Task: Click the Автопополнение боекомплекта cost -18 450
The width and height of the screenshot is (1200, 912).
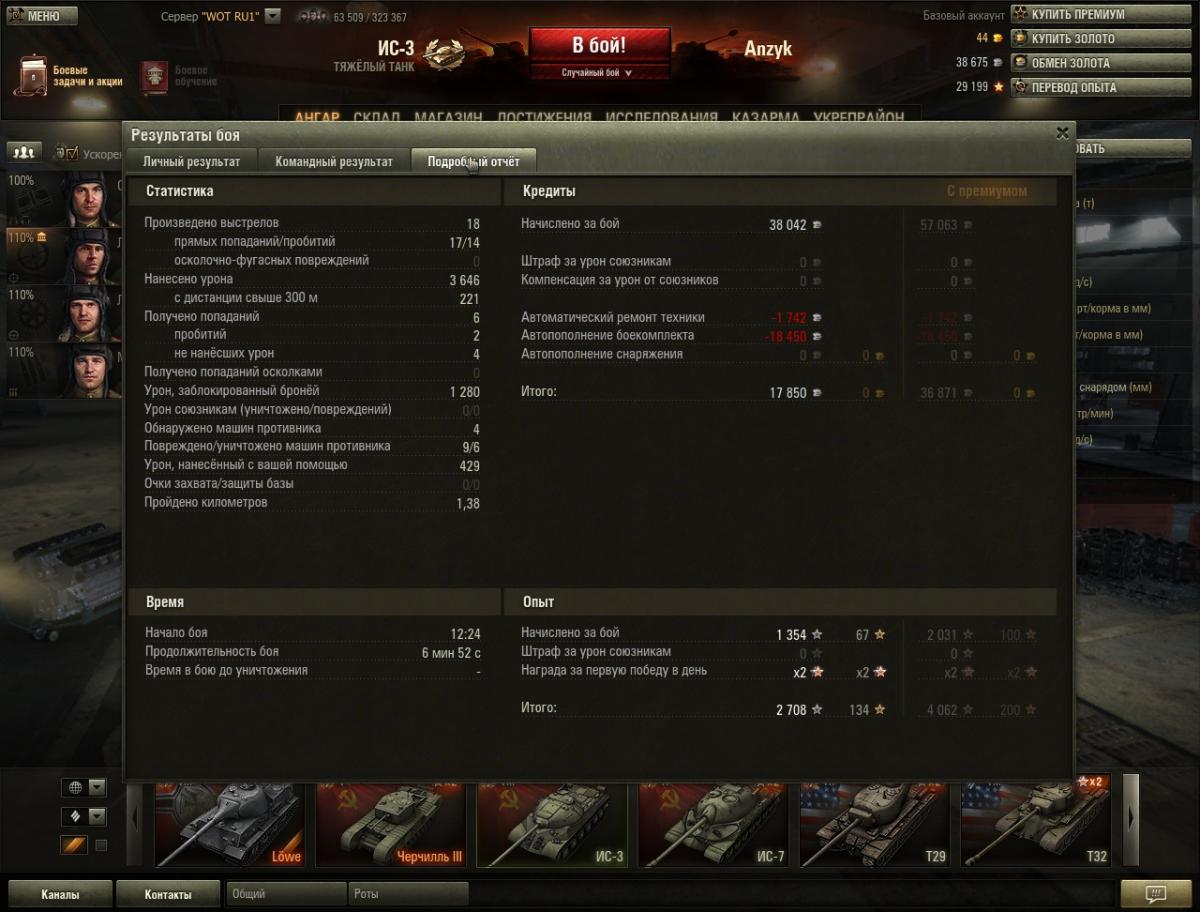Action: click(786, 337)
